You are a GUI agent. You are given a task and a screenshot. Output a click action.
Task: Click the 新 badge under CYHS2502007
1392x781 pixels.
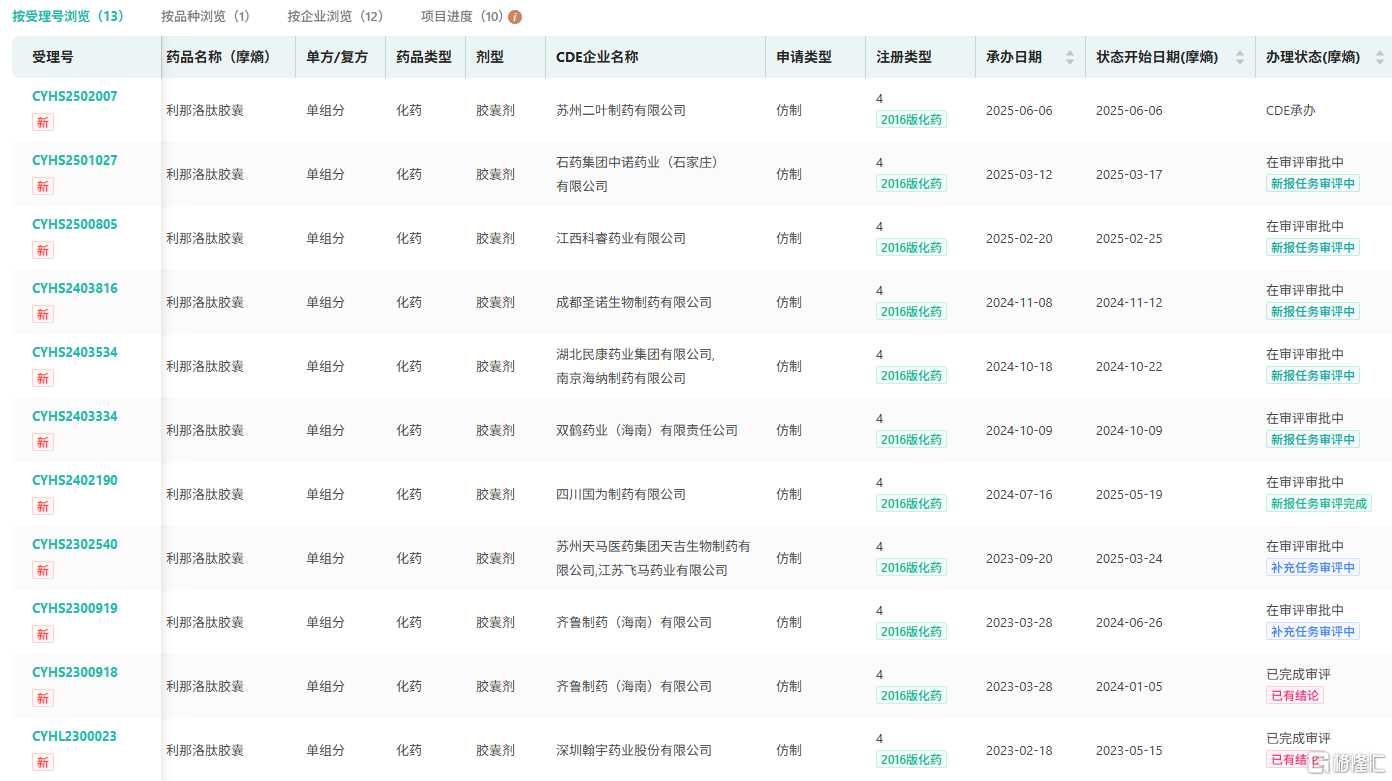click(x=43, y=122)
